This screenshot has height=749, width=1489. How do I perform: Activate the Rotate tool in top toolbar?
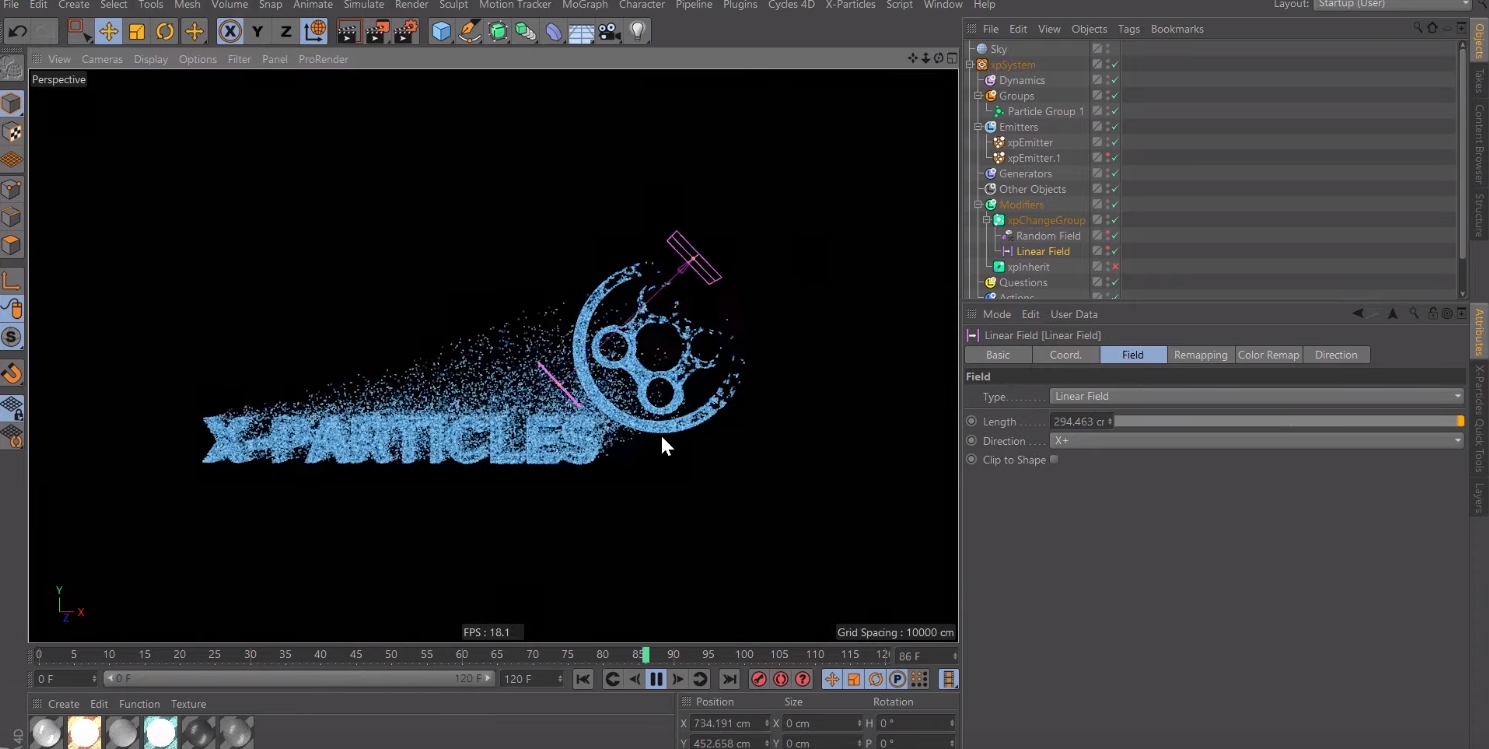(165, 32)
